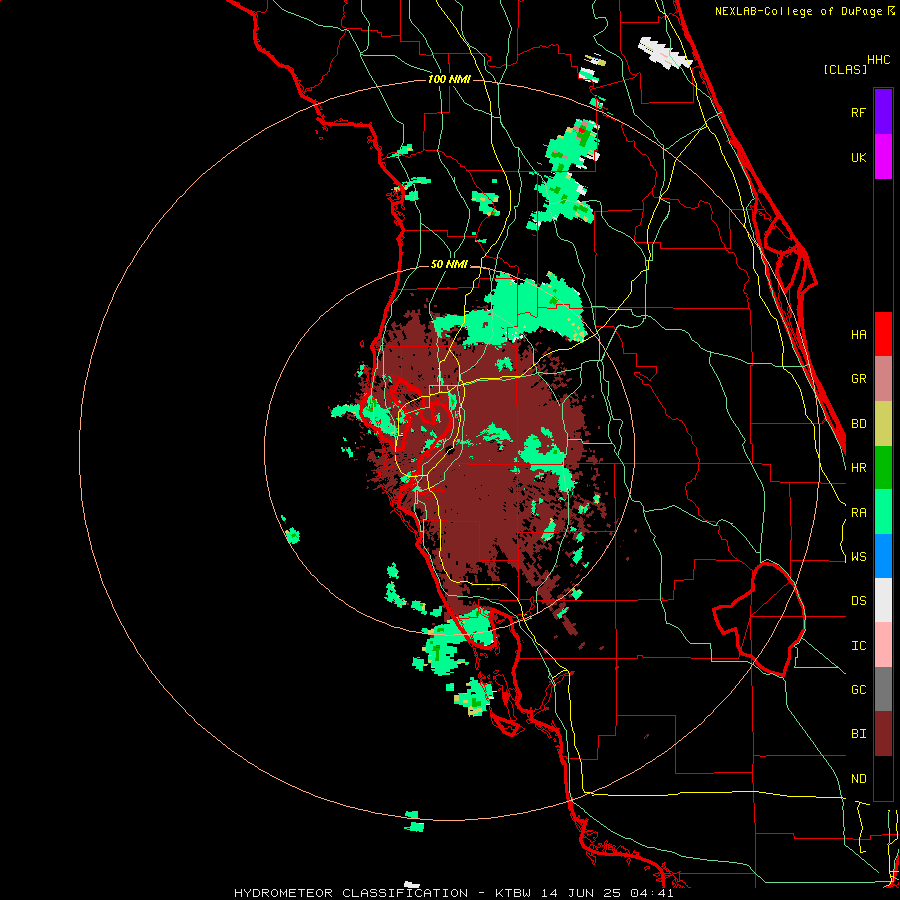Click the BD legend label
The image size is (900, 900).
point(859,424)
